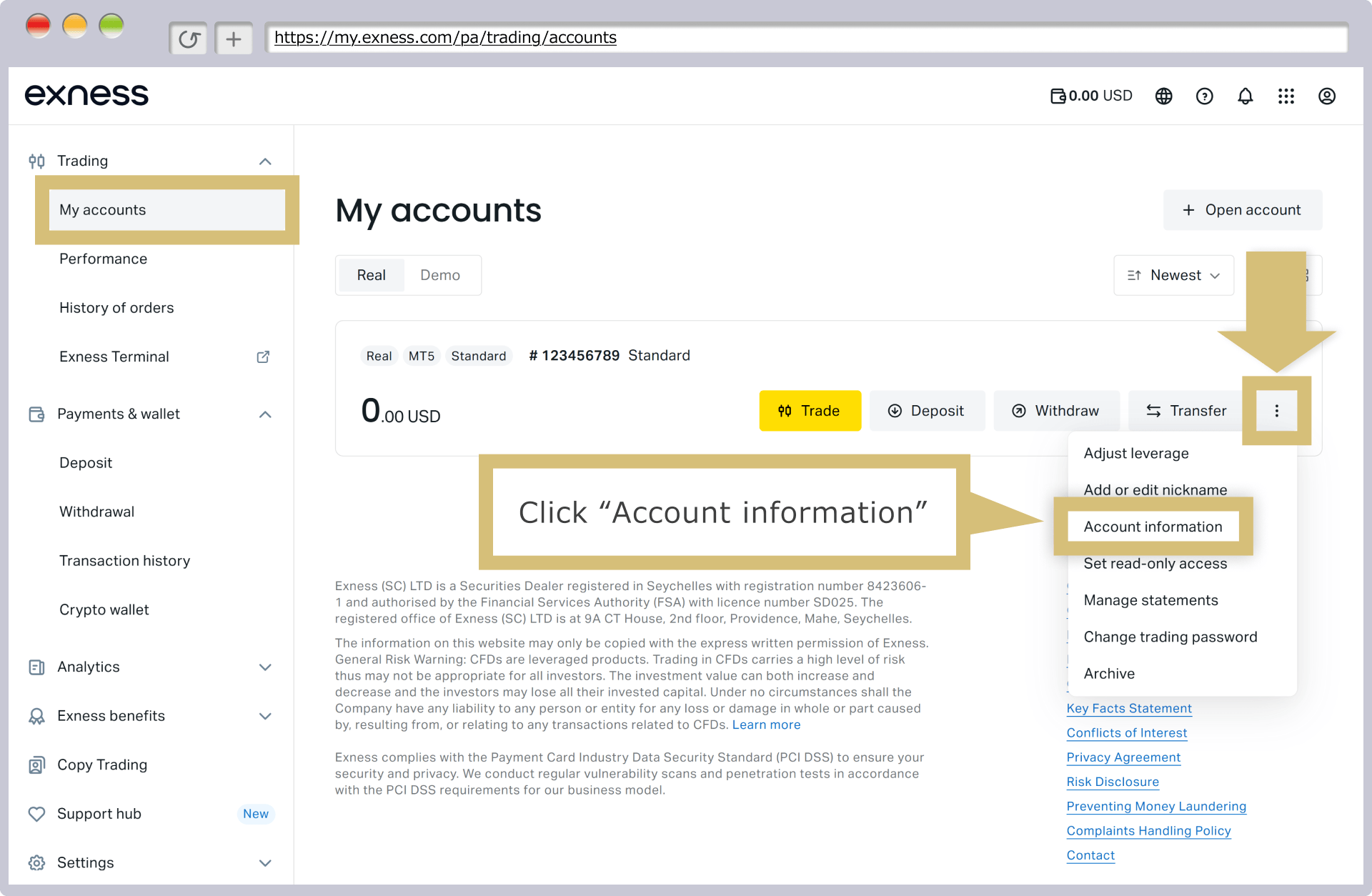Choose Manage statements
The width and height of the screenshot is (1372, 896).
[1150, 600]
